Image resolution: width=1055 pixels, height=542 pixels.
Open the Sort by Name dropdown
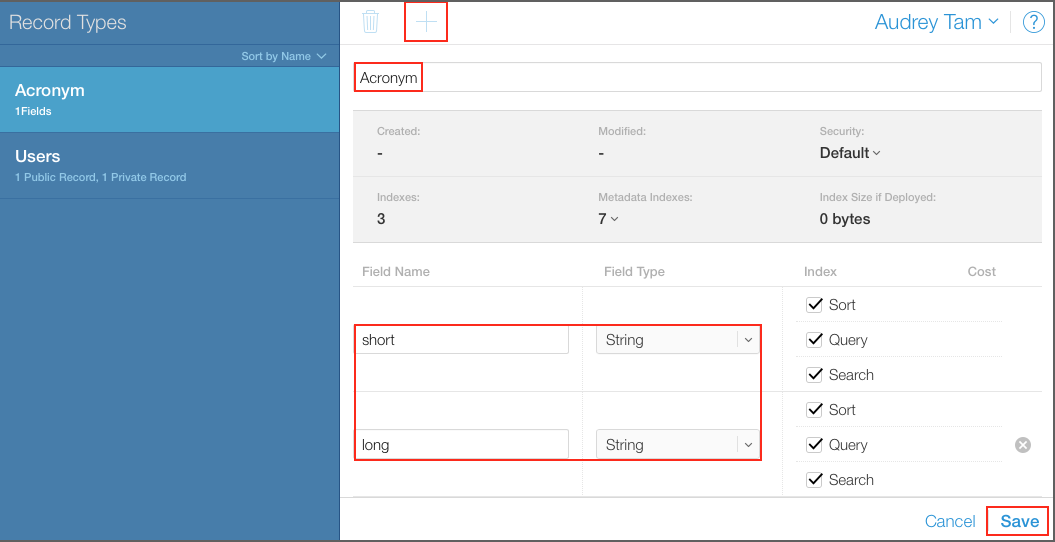point(283,56)
